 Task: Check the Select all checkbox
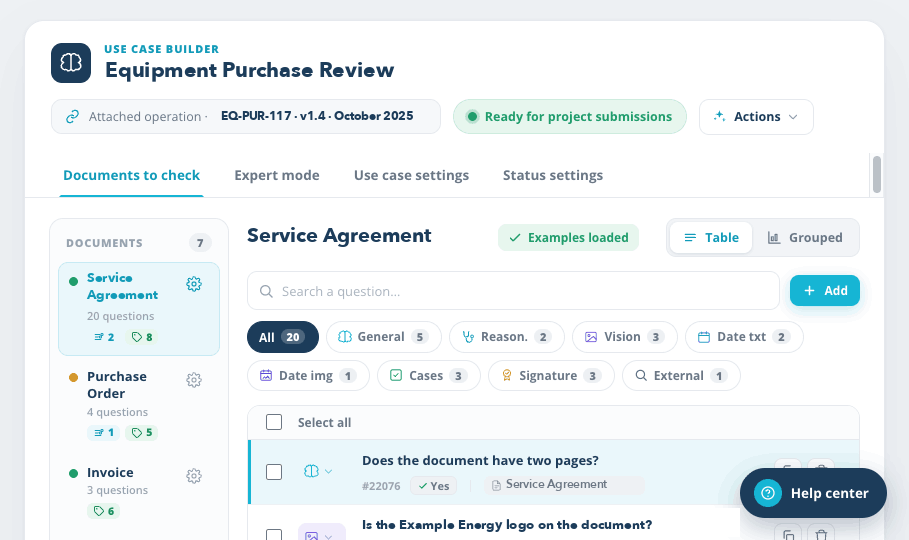click(274, 422)
